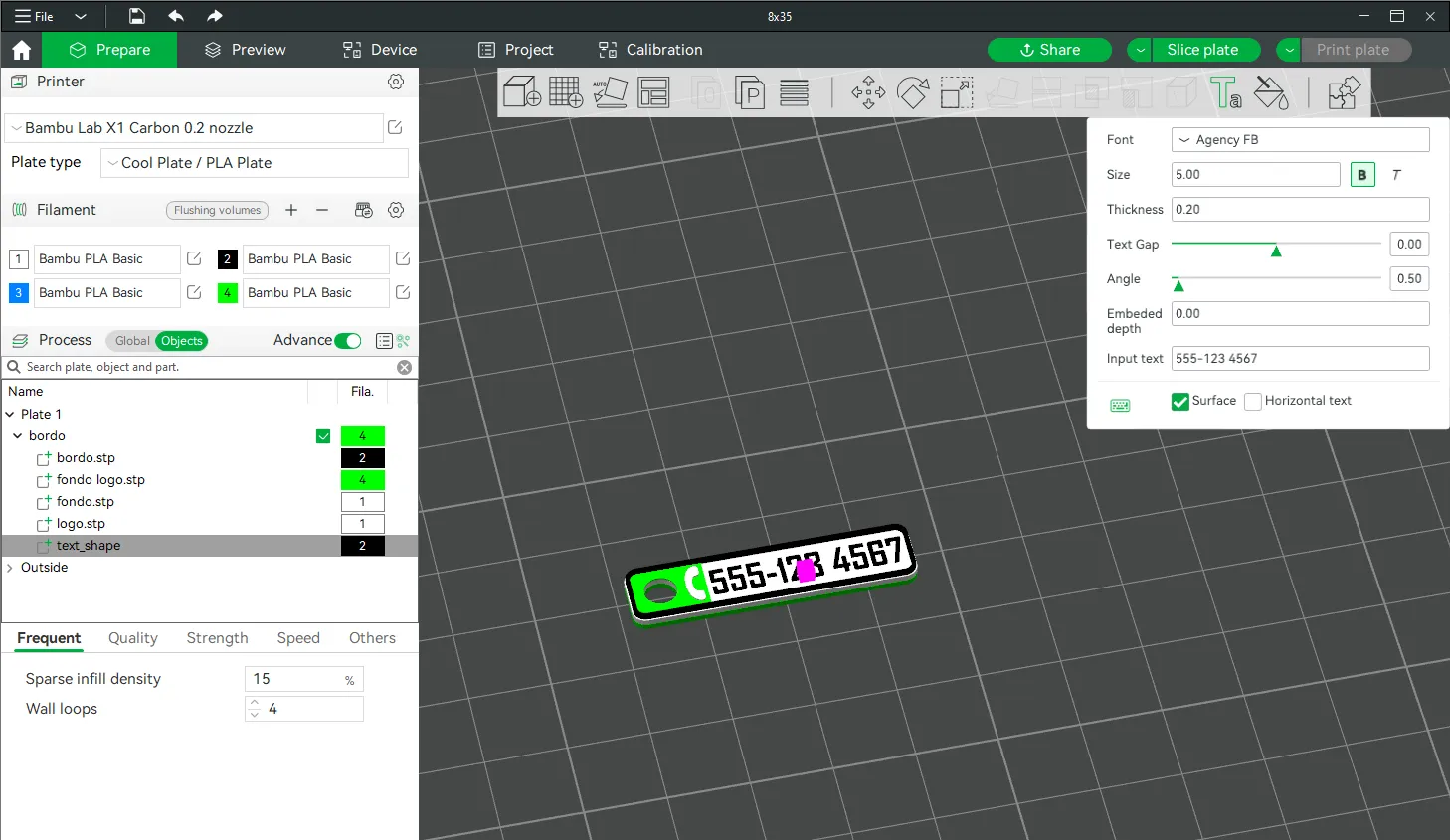Open the Color painting tool
This screenshot has height=840, width=1450.
tap(1270, 92)
